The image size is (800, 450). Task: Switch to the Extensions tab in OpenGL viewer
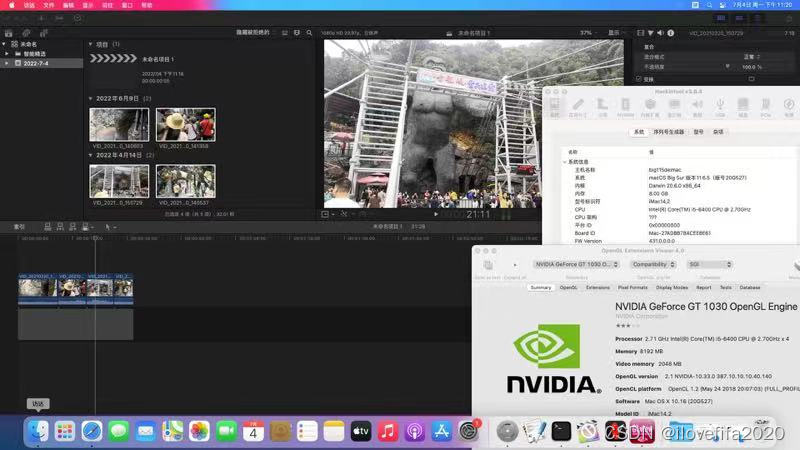[598, 288]
